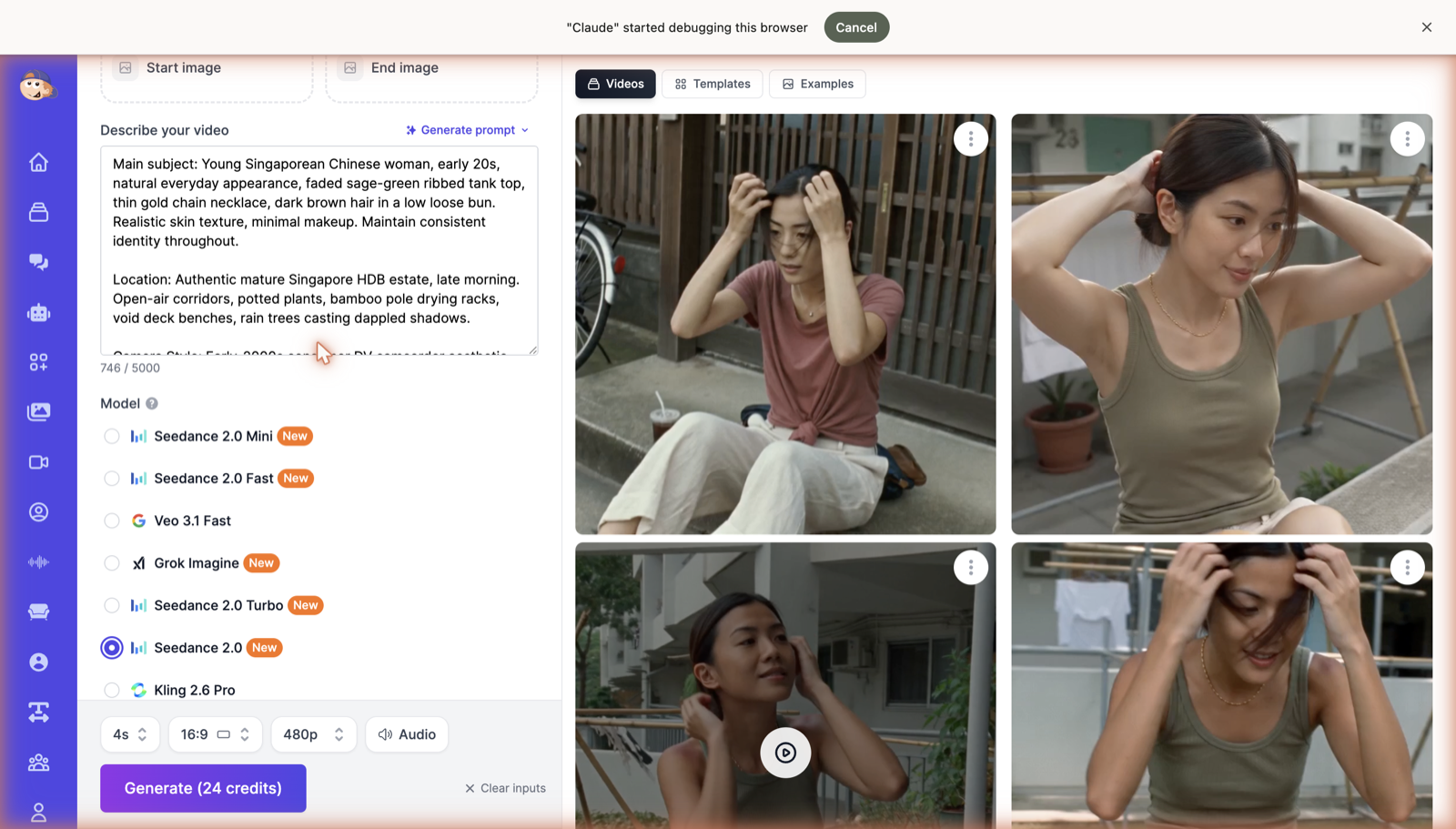Click the New badge beside Grok Imagine
The height and width of the screenshot is (829, 1456).
[261, 563]
